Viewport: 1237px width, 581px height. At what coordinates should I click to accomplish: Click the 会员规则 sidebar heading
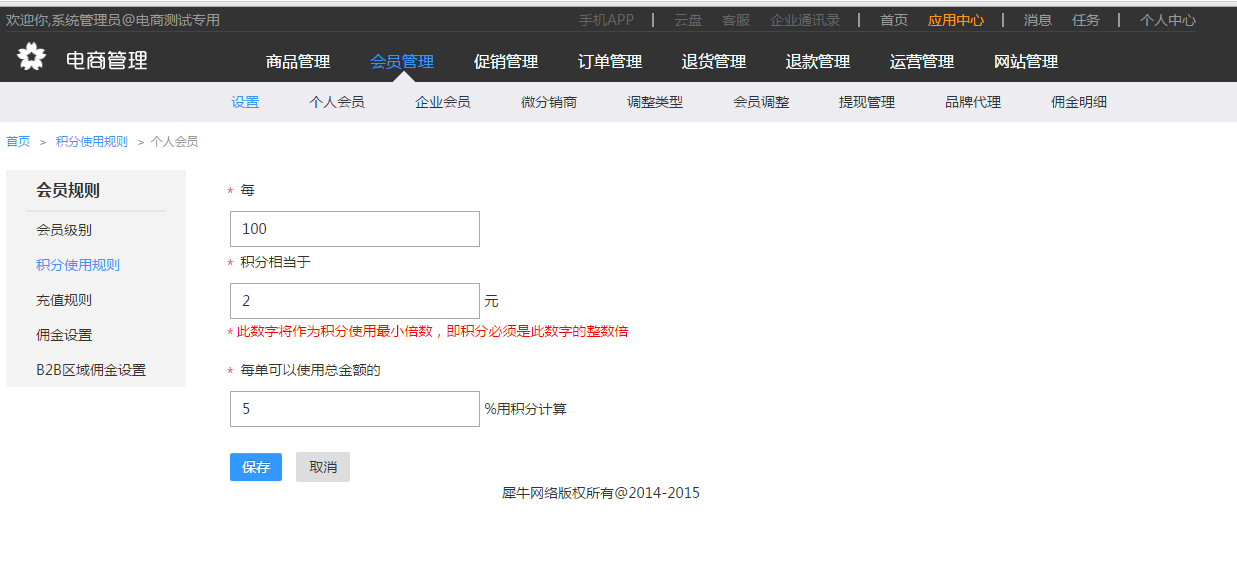[x=68, y=190]
